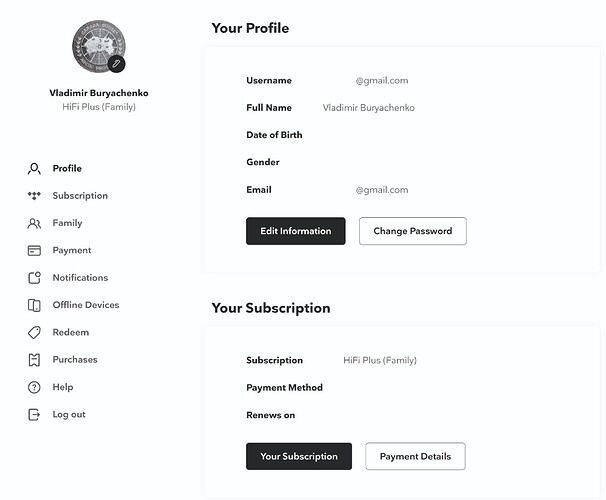
Task: Click the pencil edit icon on avatar
Action: pos(116,64)
